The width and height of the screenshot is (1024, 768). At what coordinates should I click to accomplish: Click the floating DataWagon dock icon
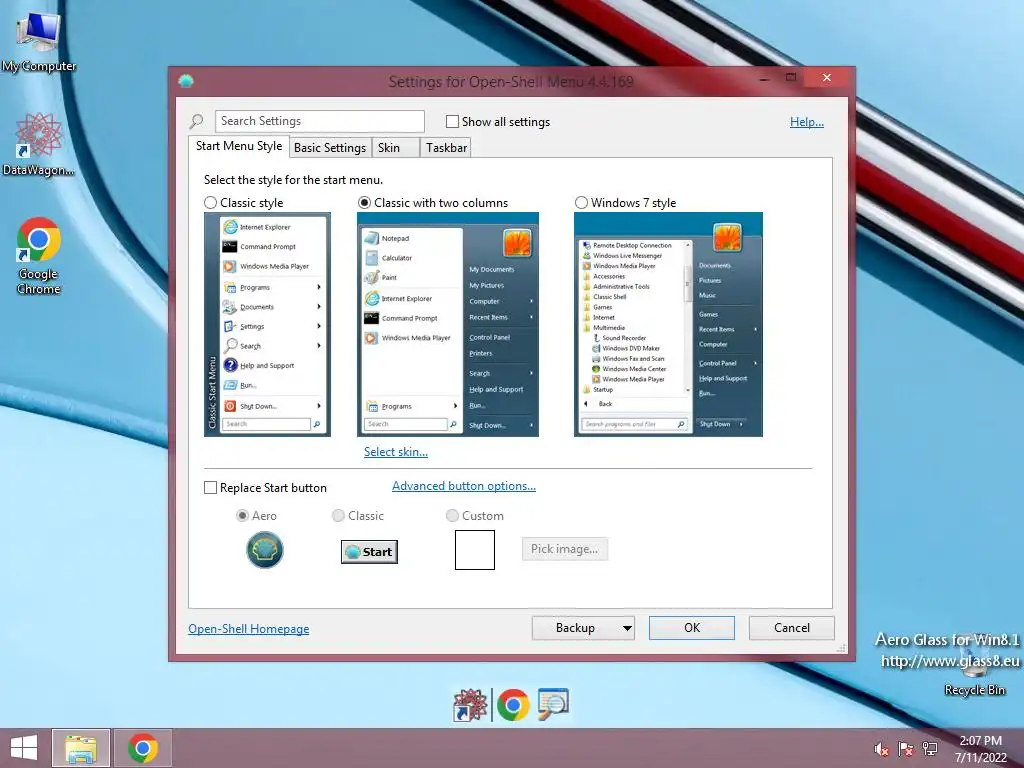[470, 705]
